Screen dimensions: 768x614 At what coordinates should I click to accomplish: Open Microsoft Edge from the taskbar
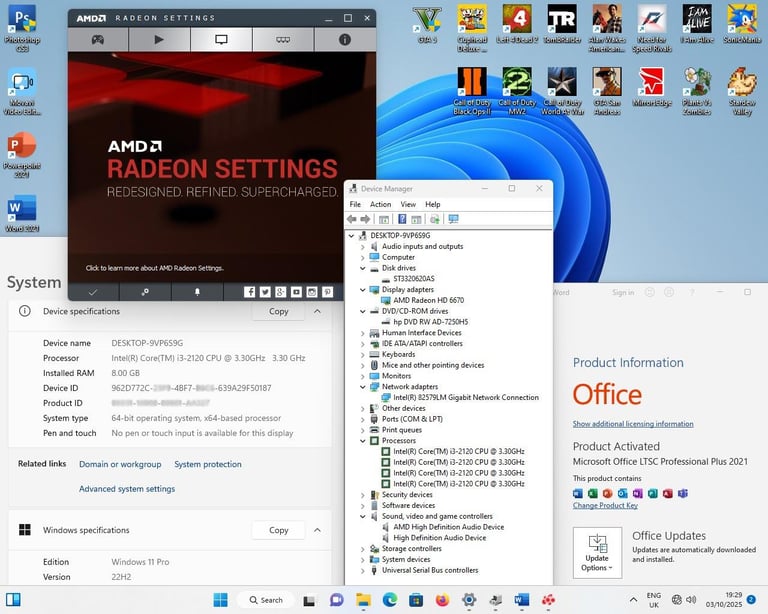pos(390,600)
